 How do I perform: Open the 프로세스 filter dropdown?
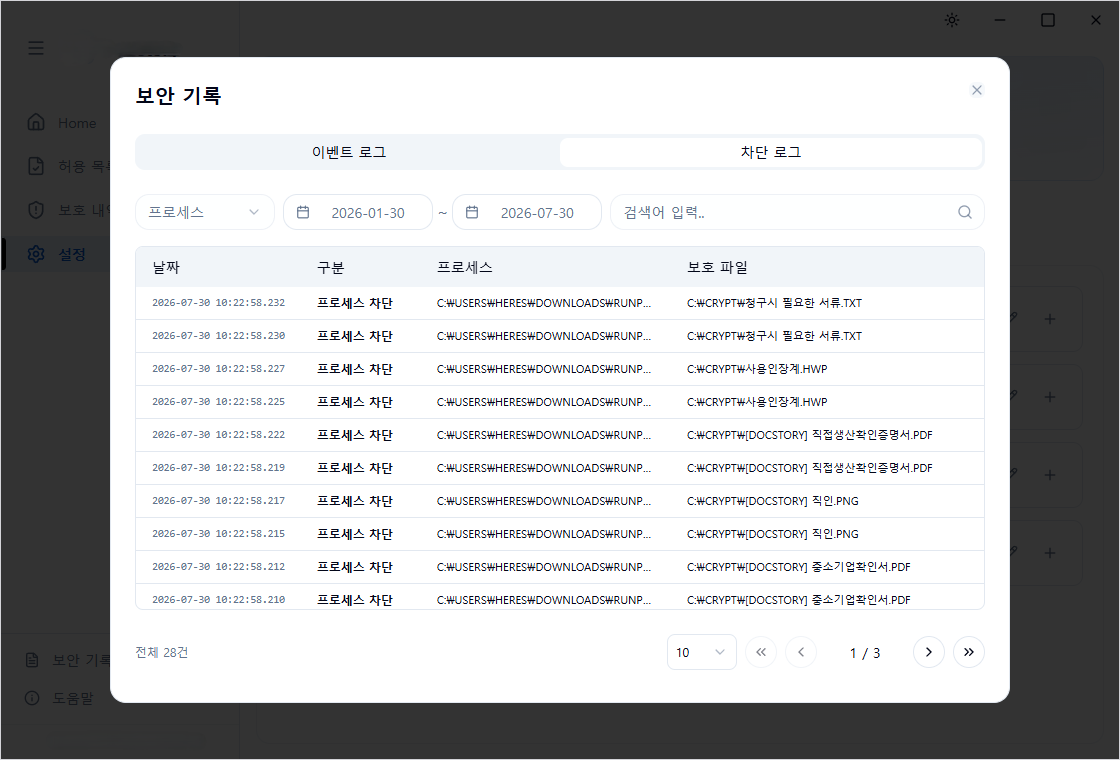(x=204, y=212)
